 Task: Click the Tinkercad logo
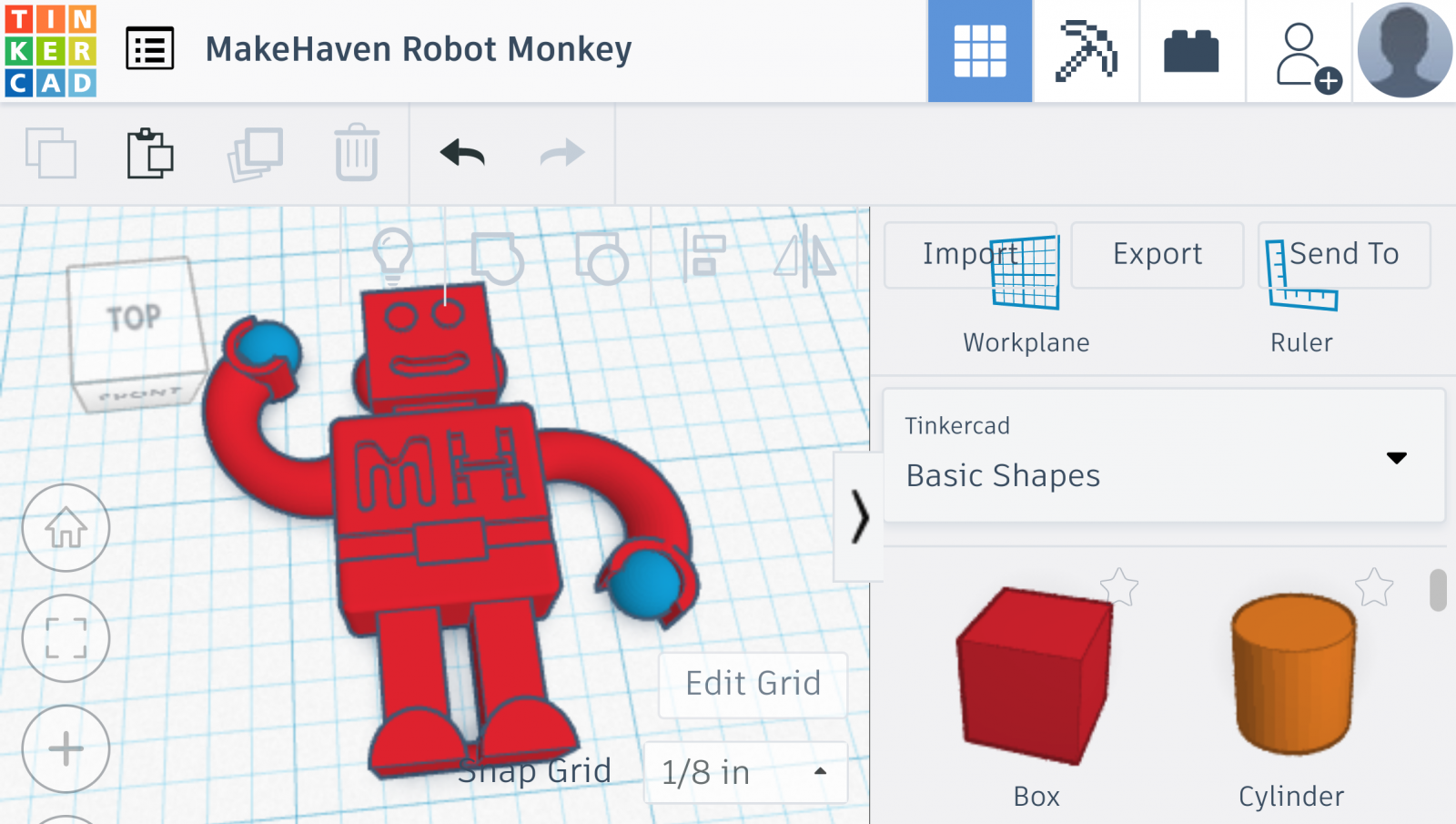pos(51,51)
